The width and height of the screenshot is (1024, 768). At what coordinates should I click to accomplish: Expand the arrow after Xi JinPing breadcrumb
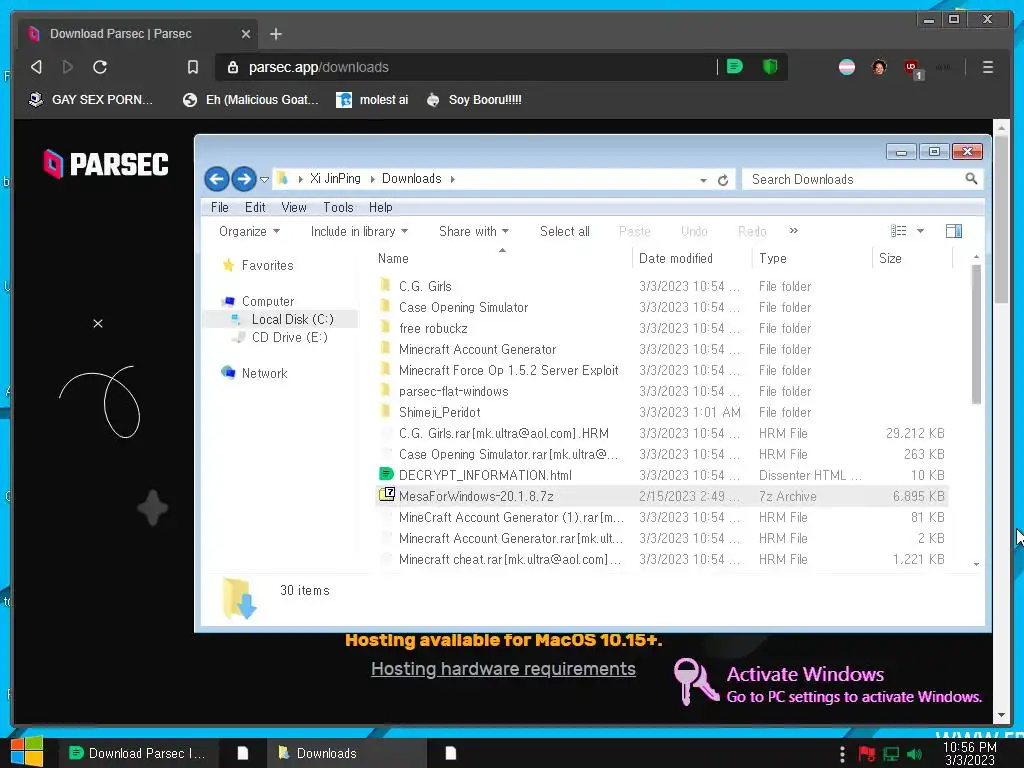372,179
